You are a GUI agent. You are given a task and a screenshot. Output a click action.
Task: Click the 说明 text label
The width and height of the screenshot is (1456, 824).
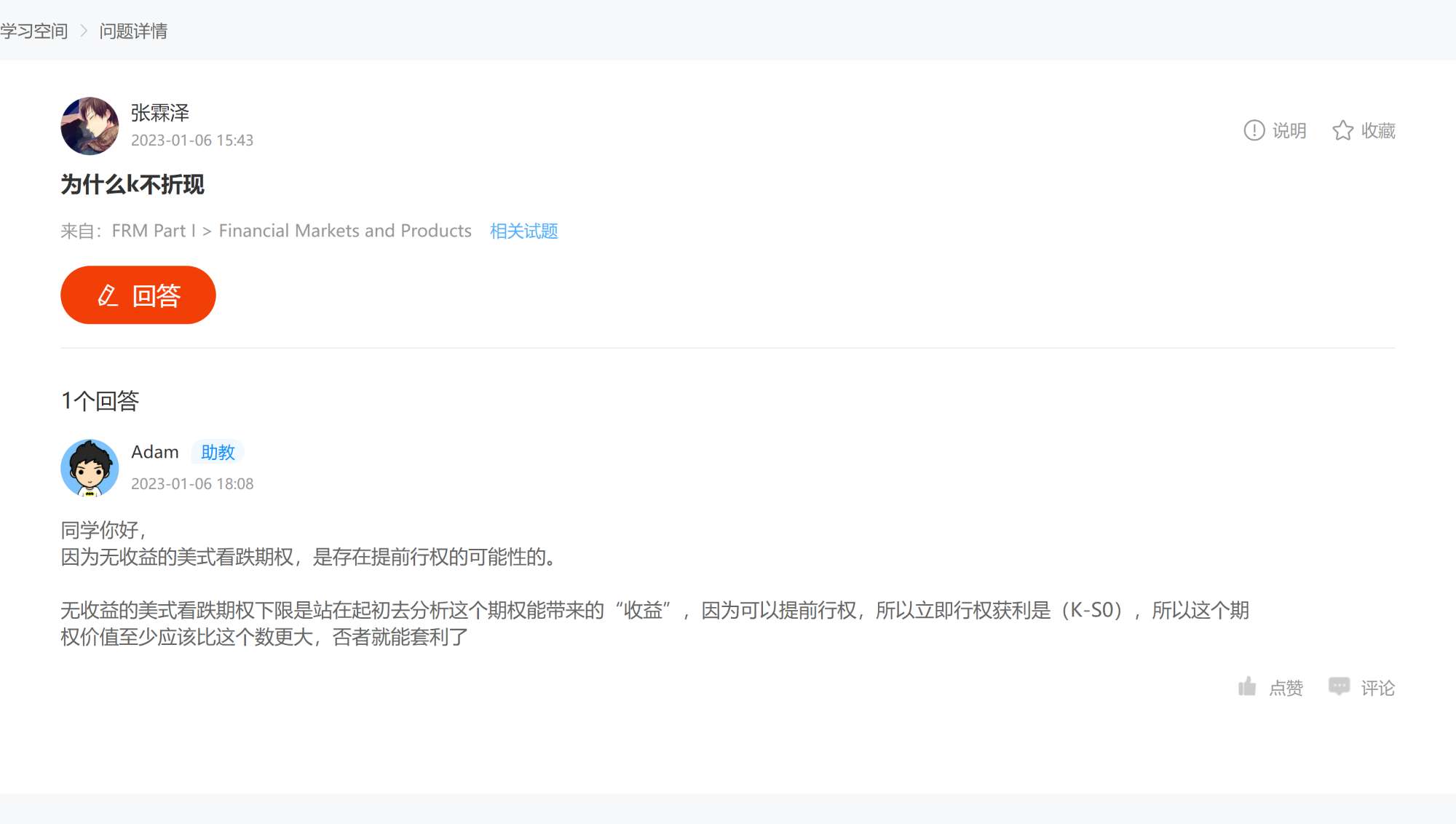point(1289,131)
